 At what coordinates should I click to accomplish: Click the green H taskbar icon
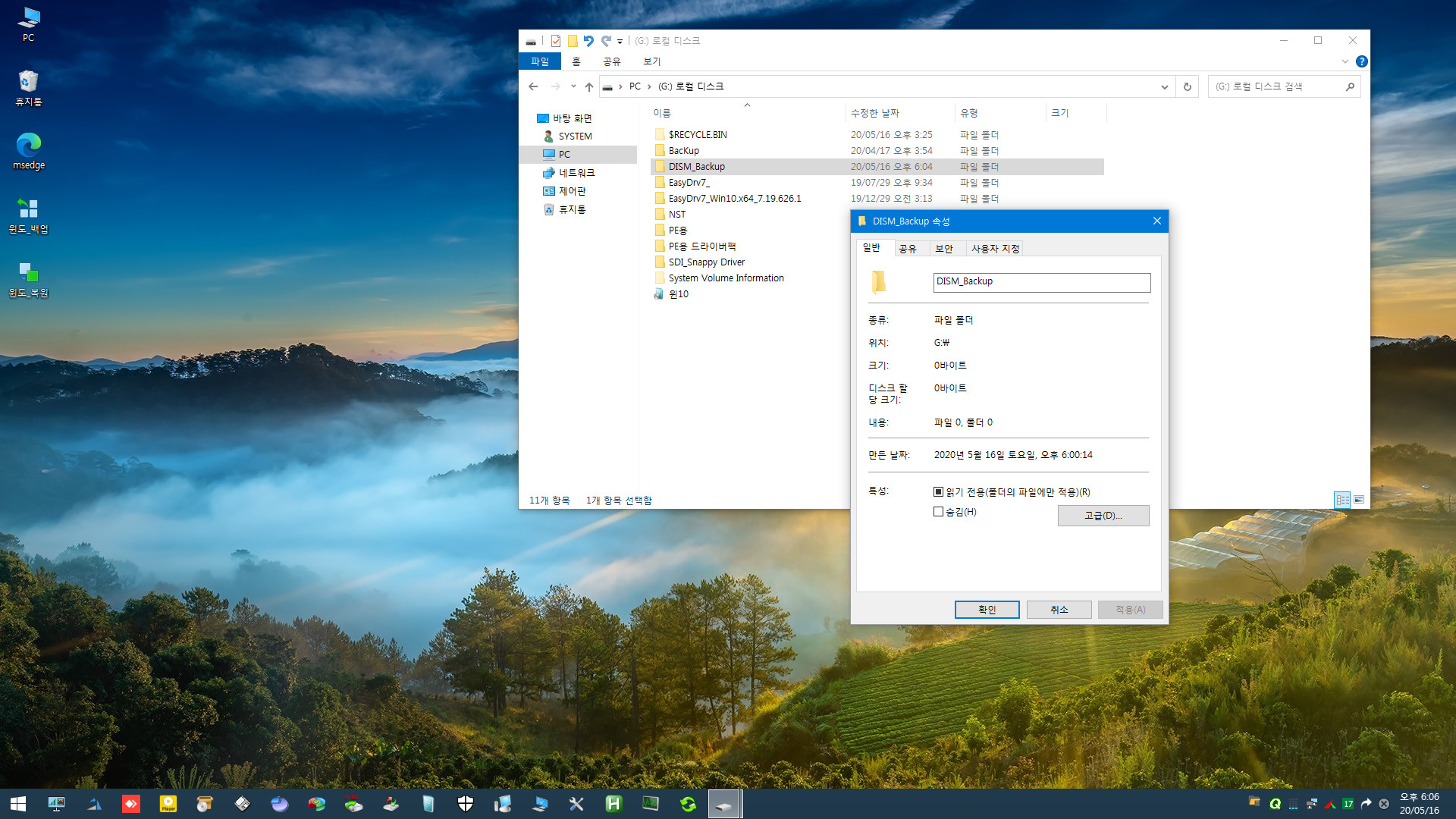(x=613, y=804)
